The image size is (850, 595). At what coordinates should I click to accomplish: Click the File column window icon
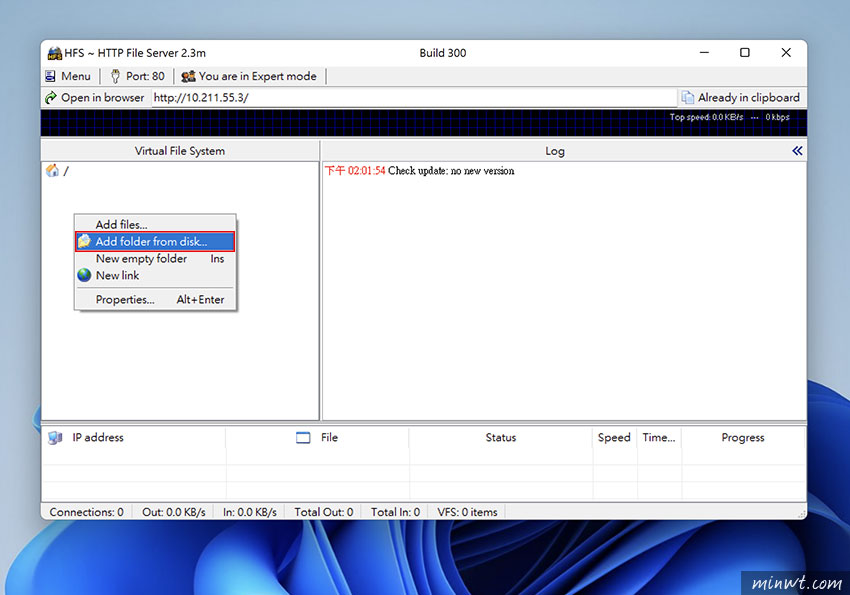click(x=303, y=437)
